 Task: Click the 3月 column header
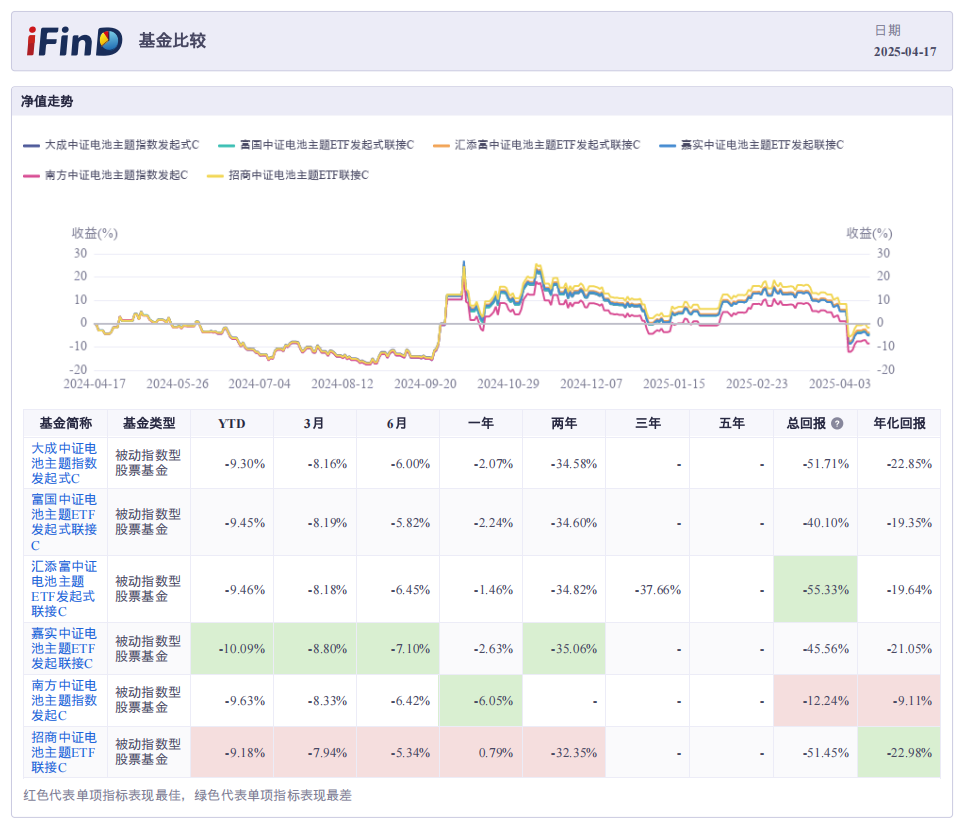pos(314,424)
